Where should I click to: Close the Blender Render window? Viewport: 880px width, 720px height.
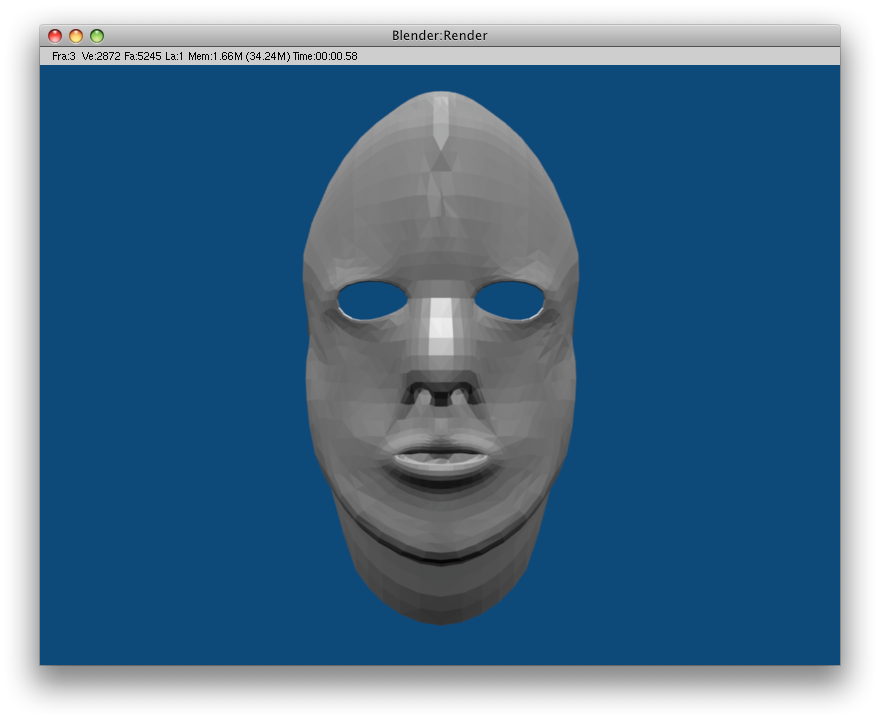click(x=55, y=36)
